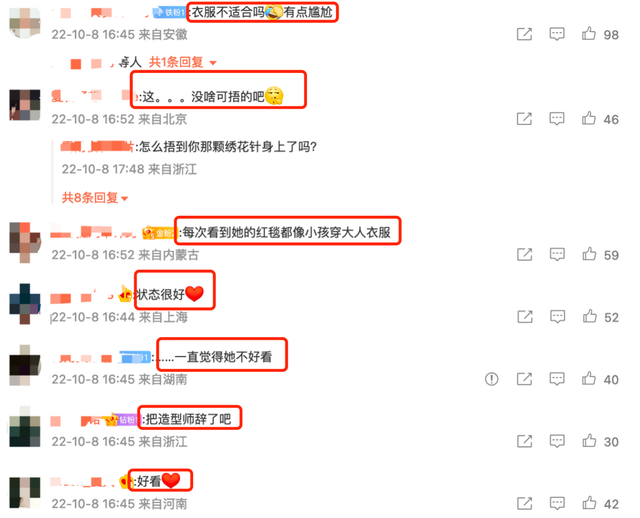Open avatar of the 安徽 commenter
Viewport: 640px width, 518px height.
(x=25, y=23)
